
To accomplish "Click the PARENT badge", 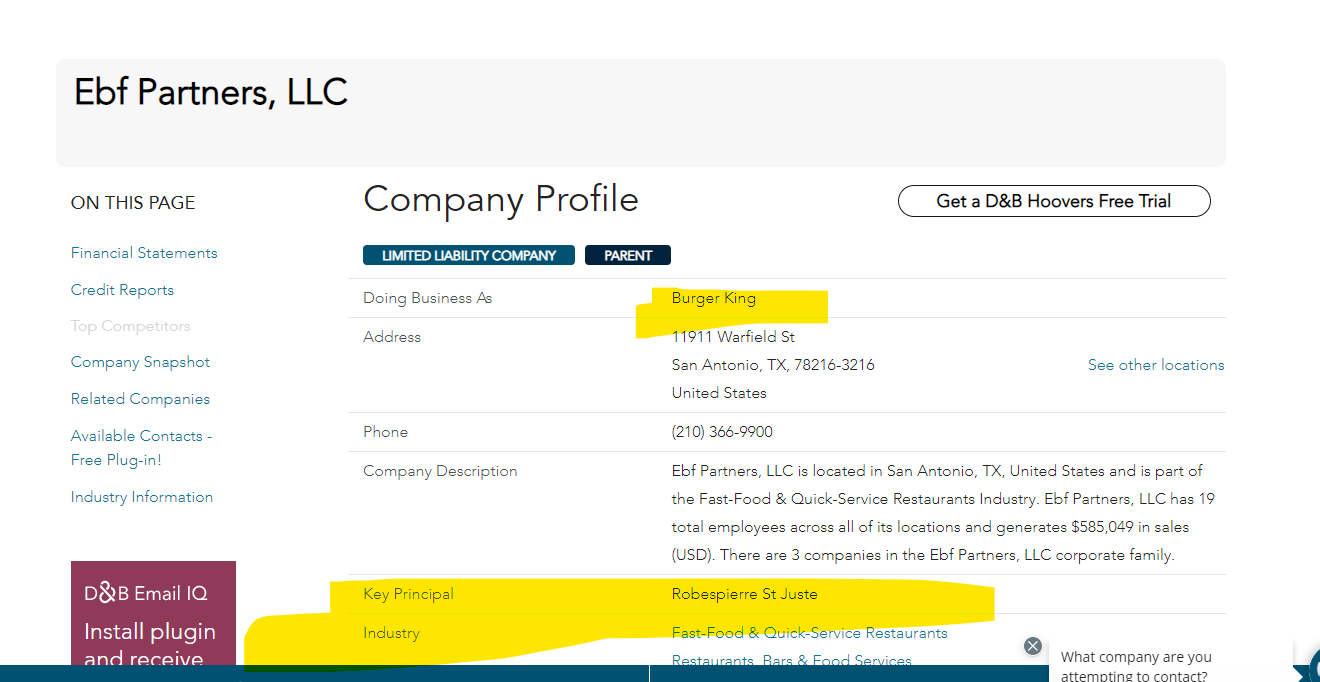I will [x=628, y=255].
